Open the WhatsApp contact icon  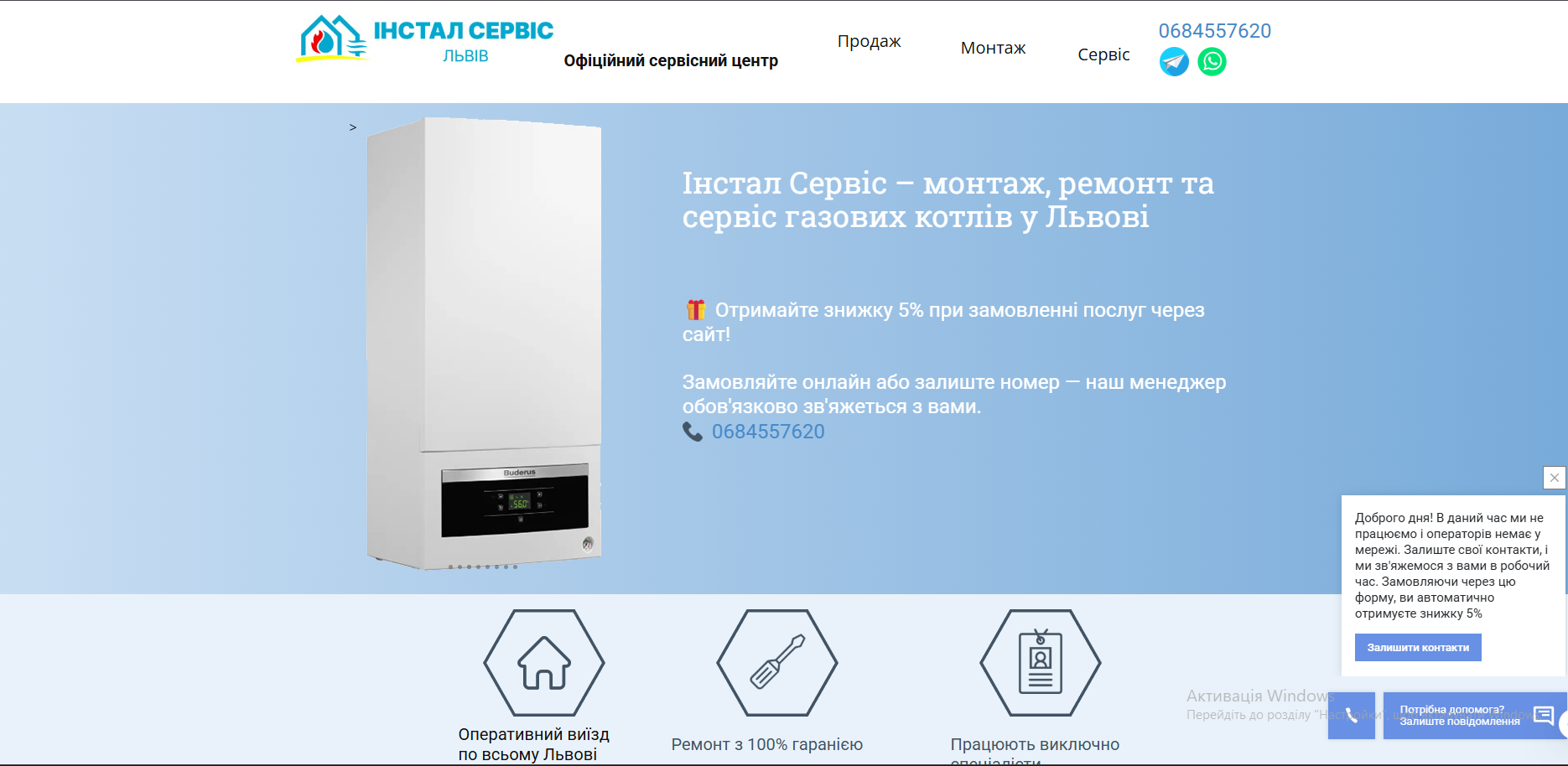coord(1212,61)
